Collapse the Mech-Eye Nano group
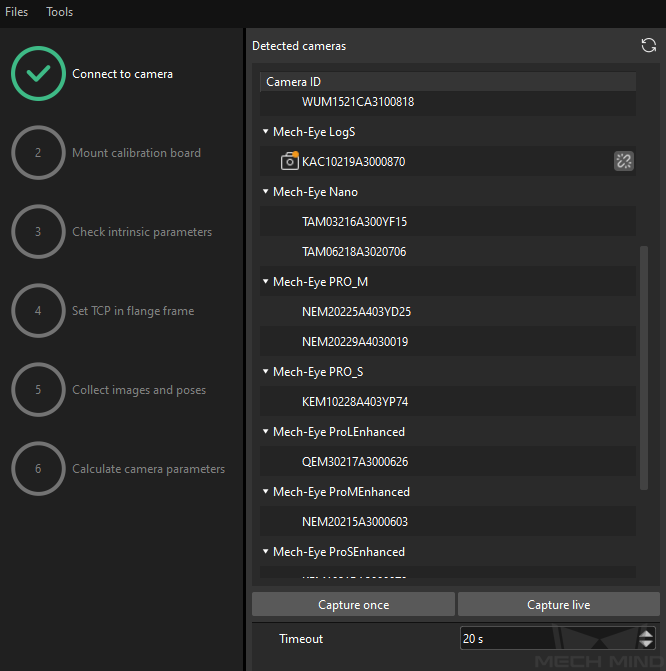 (x=265, y=191)
